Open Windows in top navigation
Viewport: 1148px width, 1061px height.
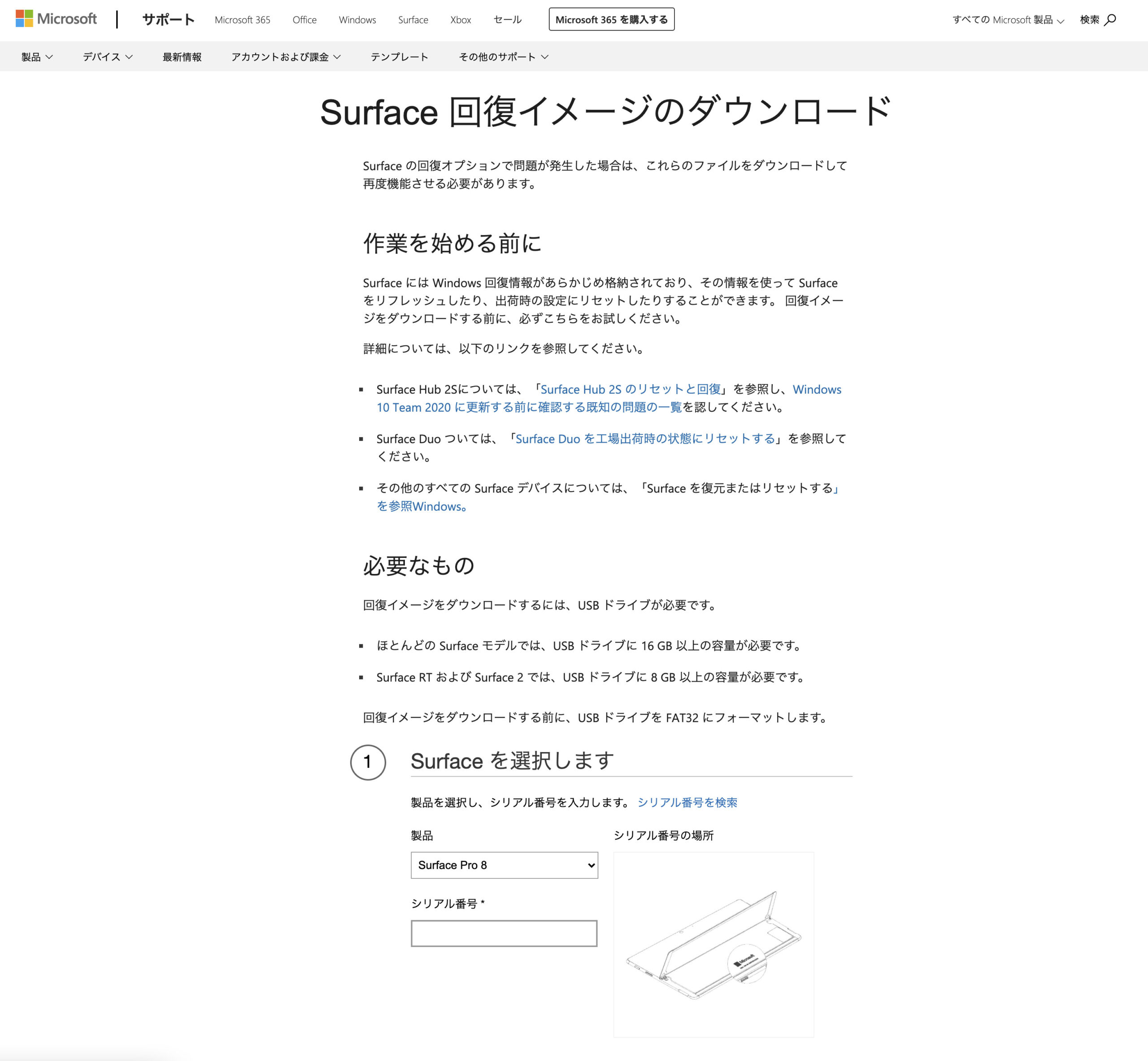pos(357,20)
